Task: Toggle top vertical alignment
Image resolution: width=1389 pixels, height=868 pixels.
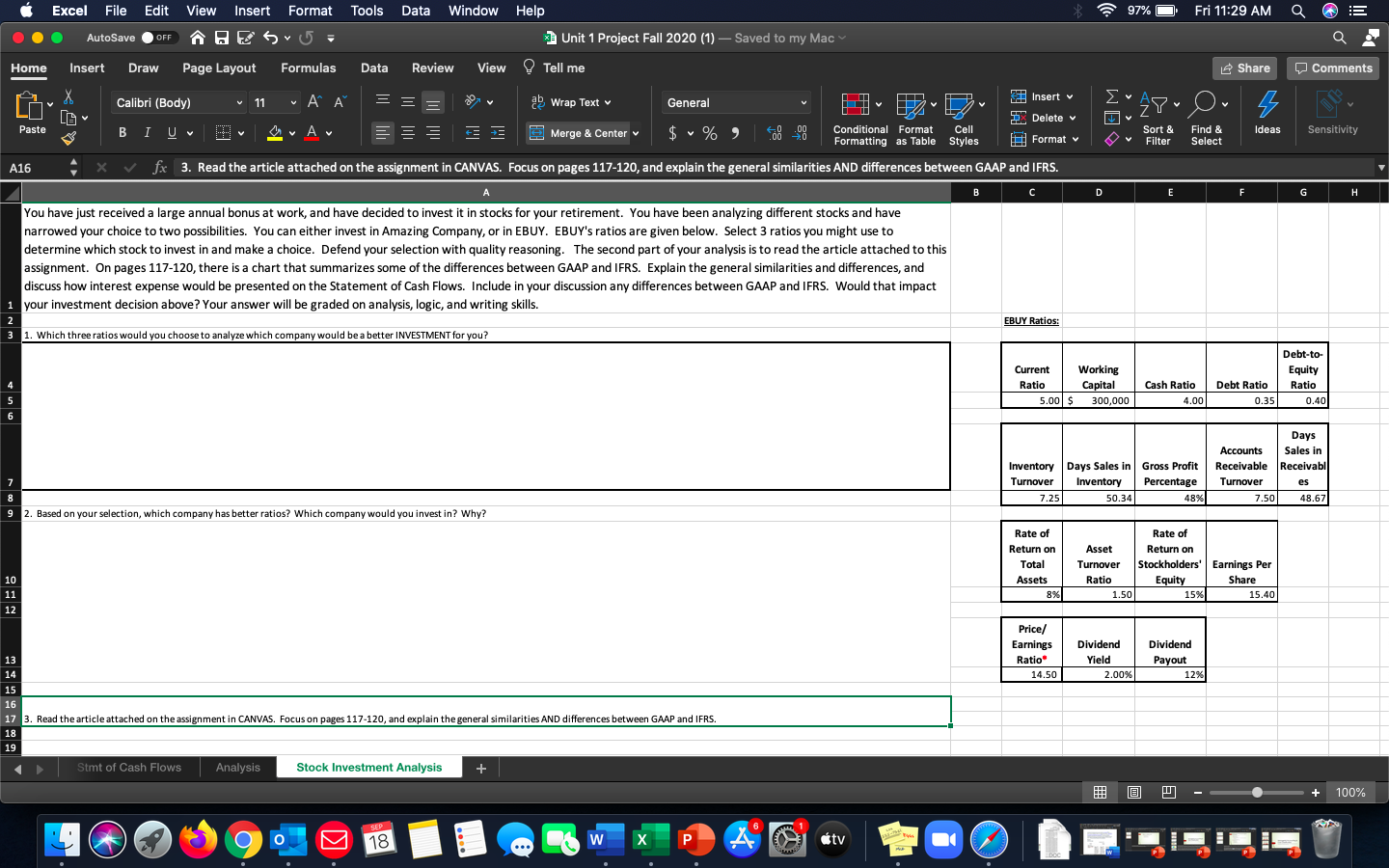Action: pyautogui.click(x=383, y=102)
